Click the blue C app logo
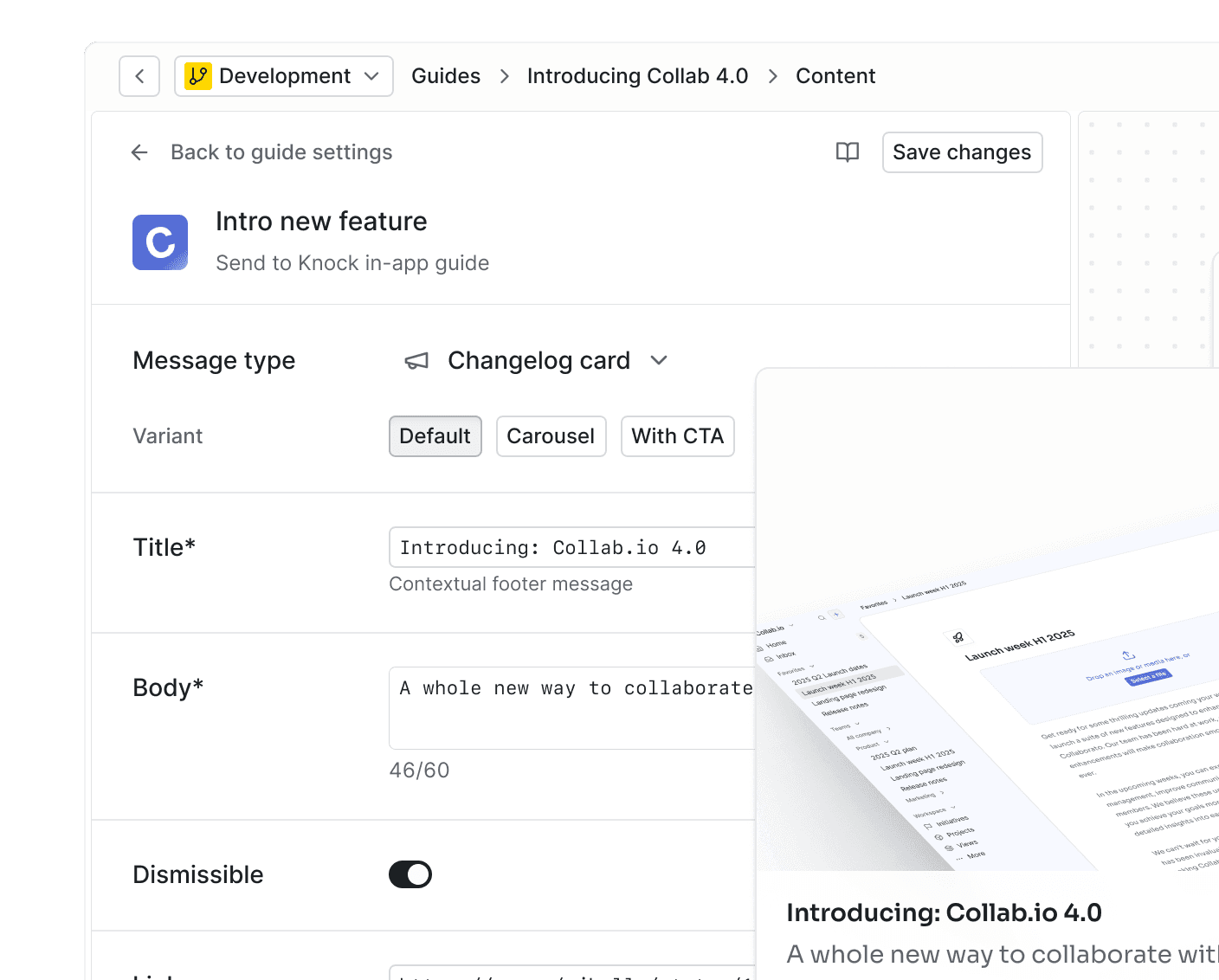1219x980 pixels. tap(160, 242)
